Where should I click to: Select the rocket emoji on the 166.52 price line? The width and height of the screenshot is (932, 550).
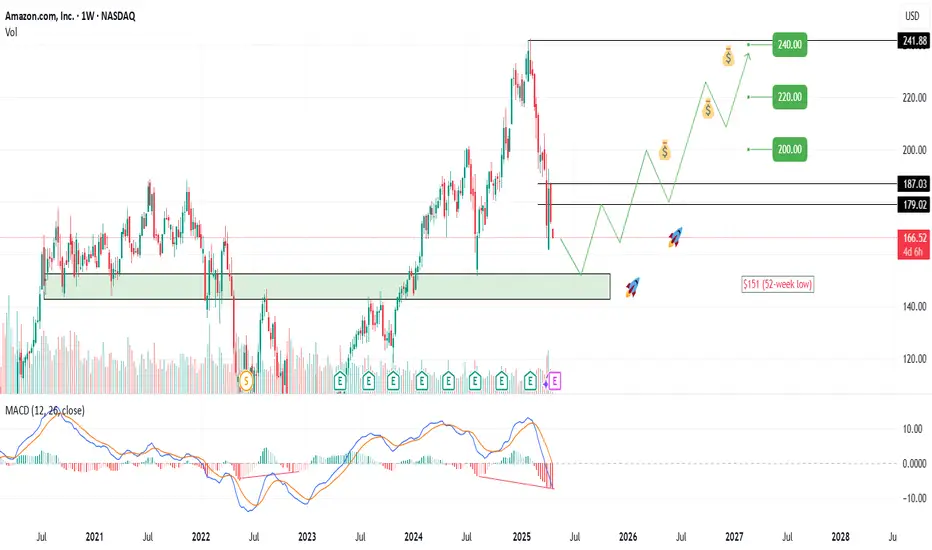pos(675,237)
